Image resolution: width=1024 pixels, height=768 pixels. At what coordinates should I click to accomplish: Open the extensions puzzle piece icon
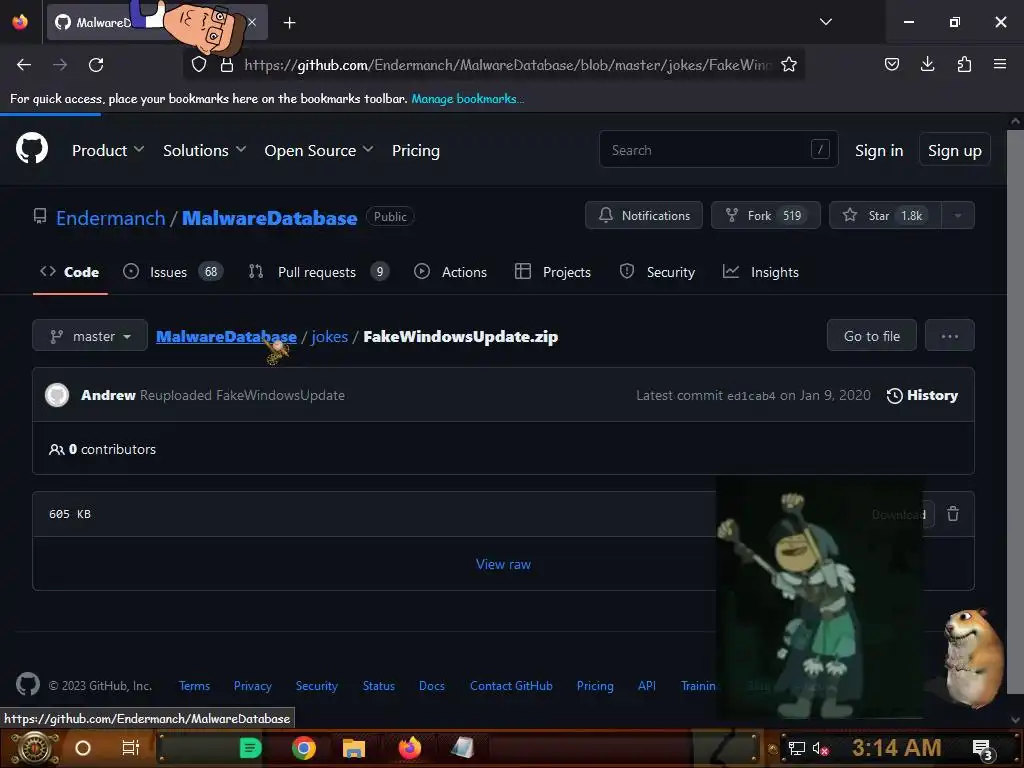pos(964,64)
